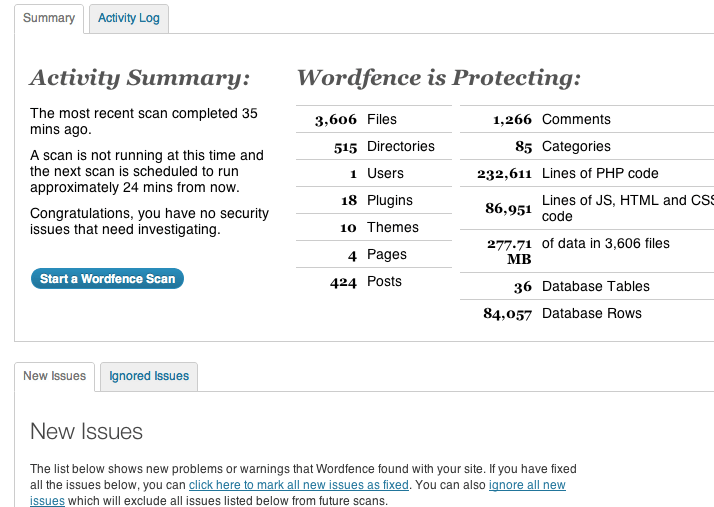Click the 18 Plugins row

374,200
